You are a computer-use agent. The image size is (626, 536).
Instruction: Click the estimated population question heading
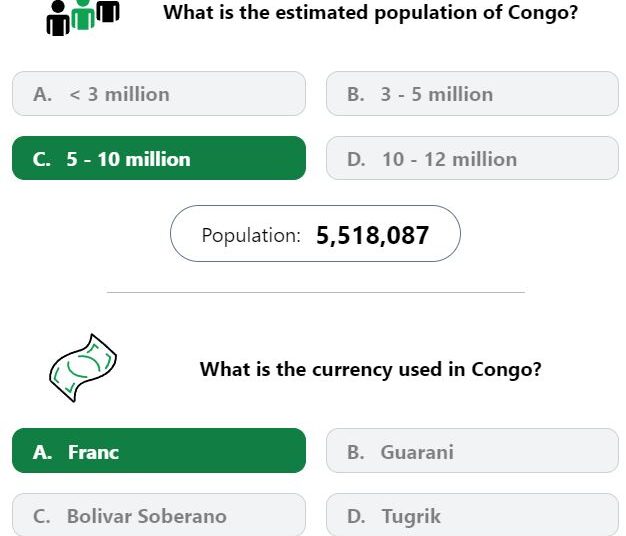click(370, 13)
